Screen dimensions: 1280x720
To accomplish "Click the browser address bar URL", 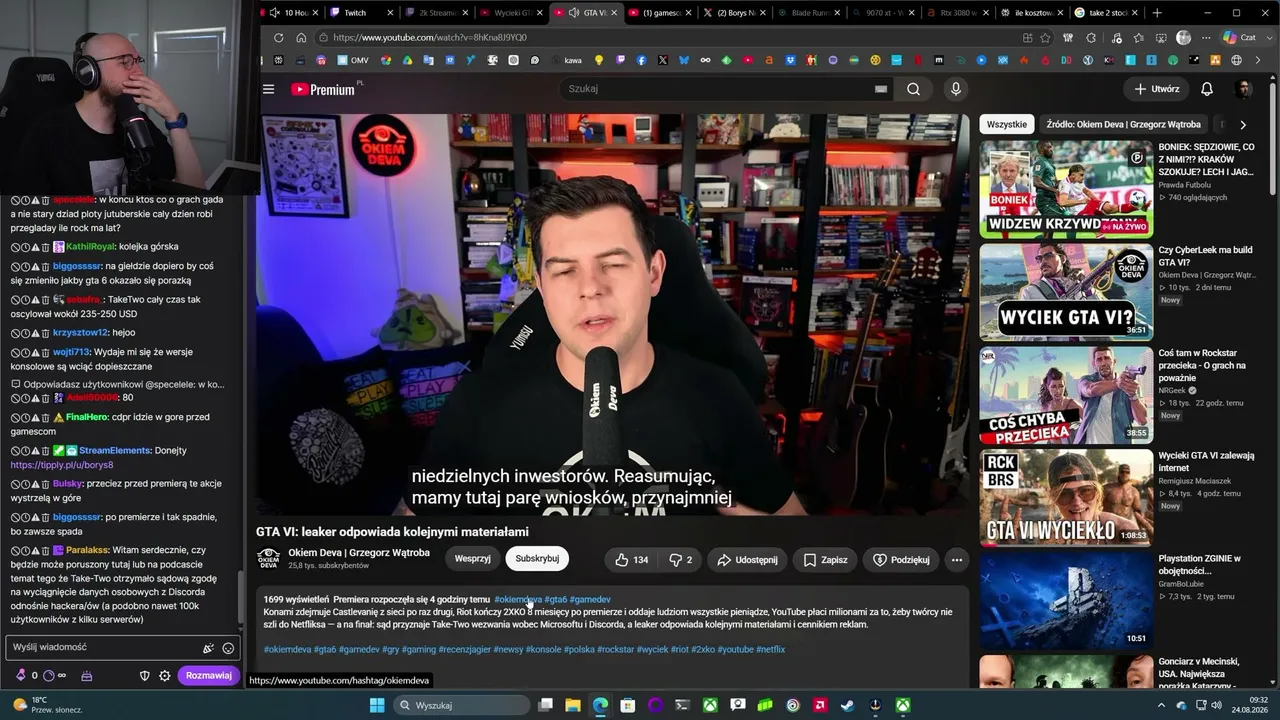I will [x=430, y=38].
